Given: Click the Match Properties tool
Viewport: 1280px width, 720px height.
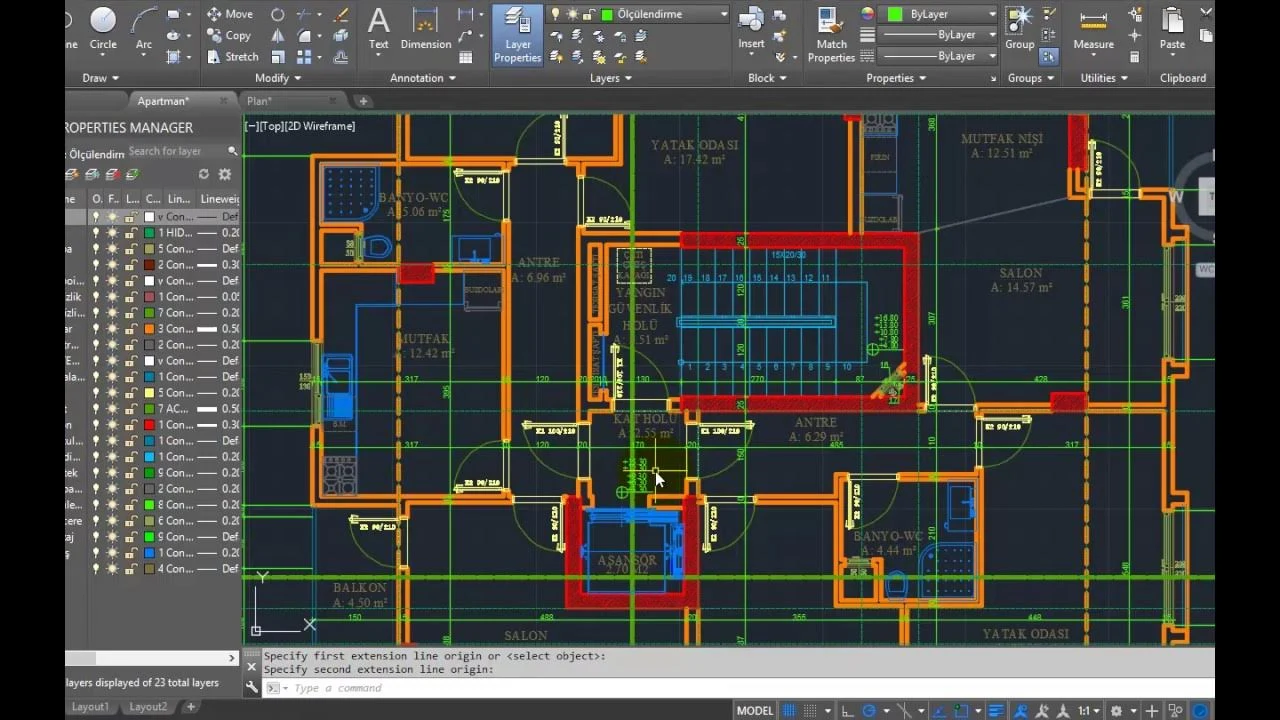Looking at the screenshot, I should 831,35.
